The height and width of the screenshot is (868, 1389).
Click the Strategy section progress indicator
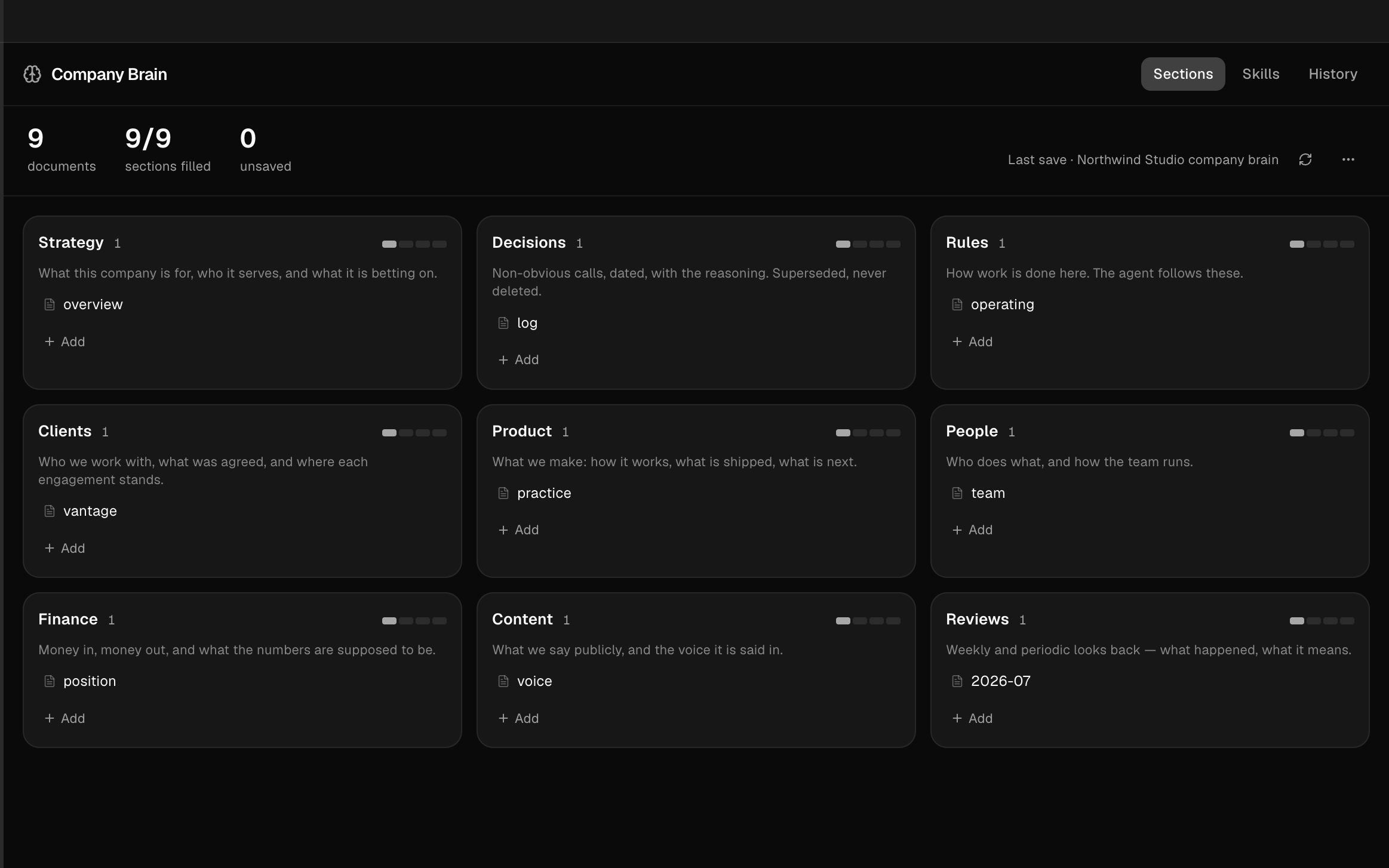[x=414, y=244]
